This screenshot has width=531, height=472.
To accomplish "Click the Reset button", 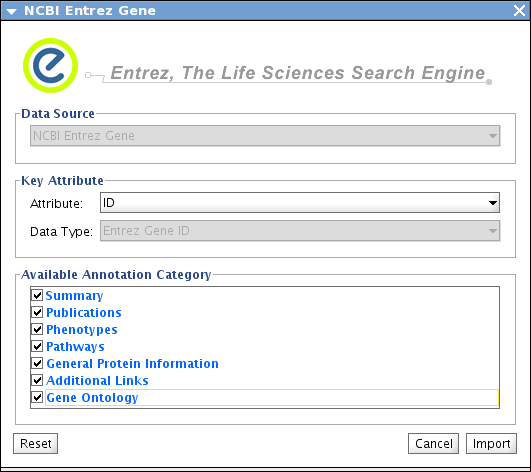I will pos(36,444).
